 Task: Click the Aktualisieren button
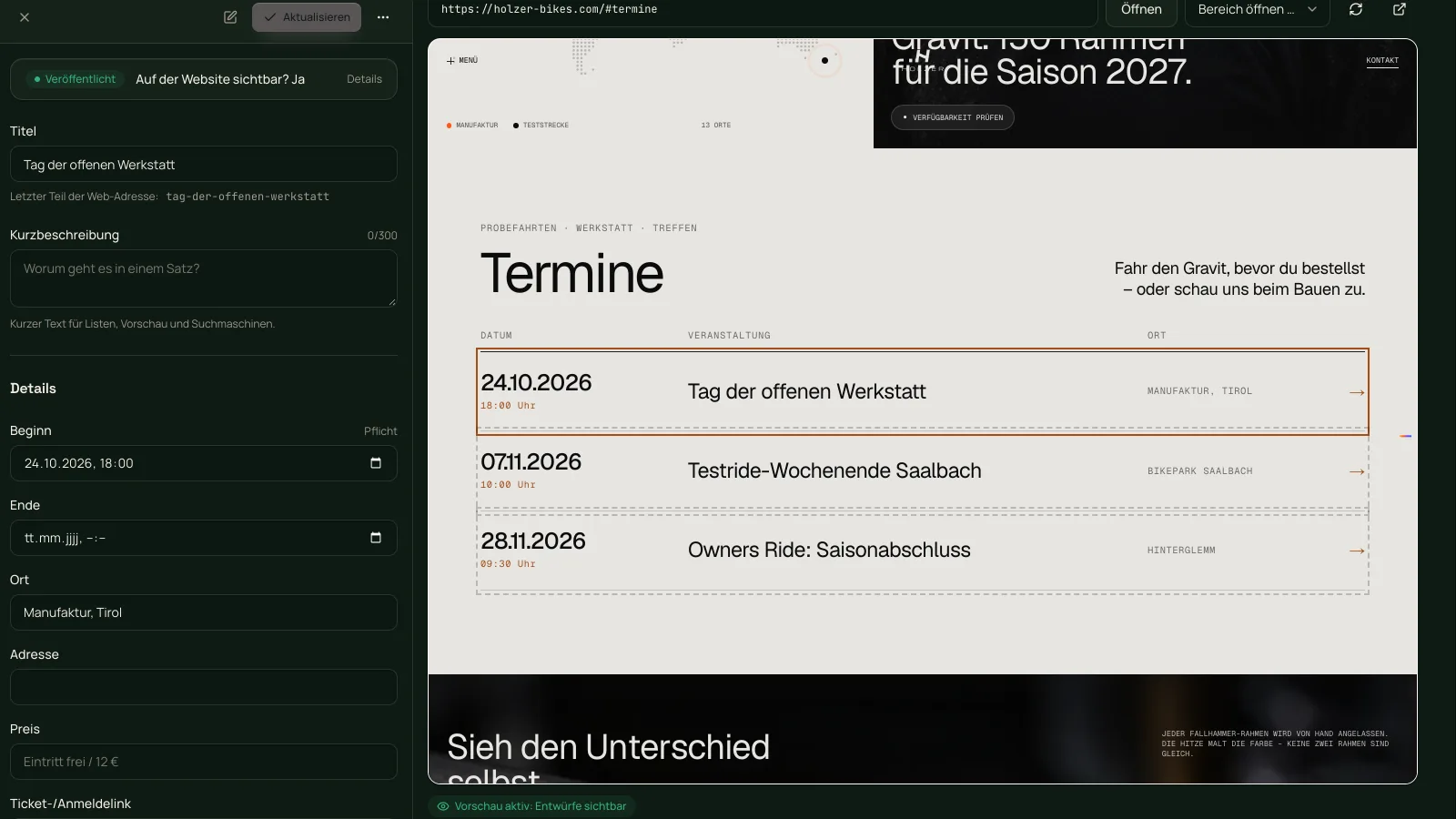click(x=307, y=17)
